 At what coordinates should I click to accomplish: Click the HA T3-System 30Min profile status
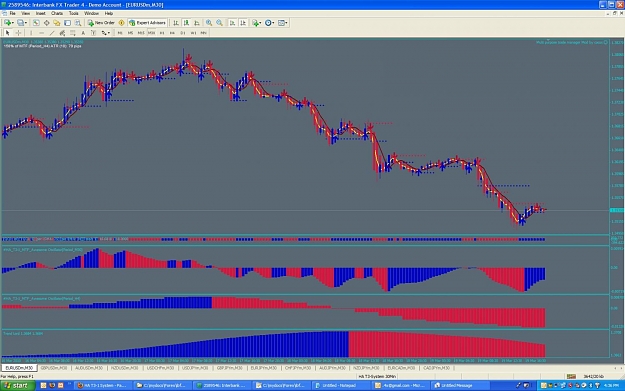click(377, 376)
